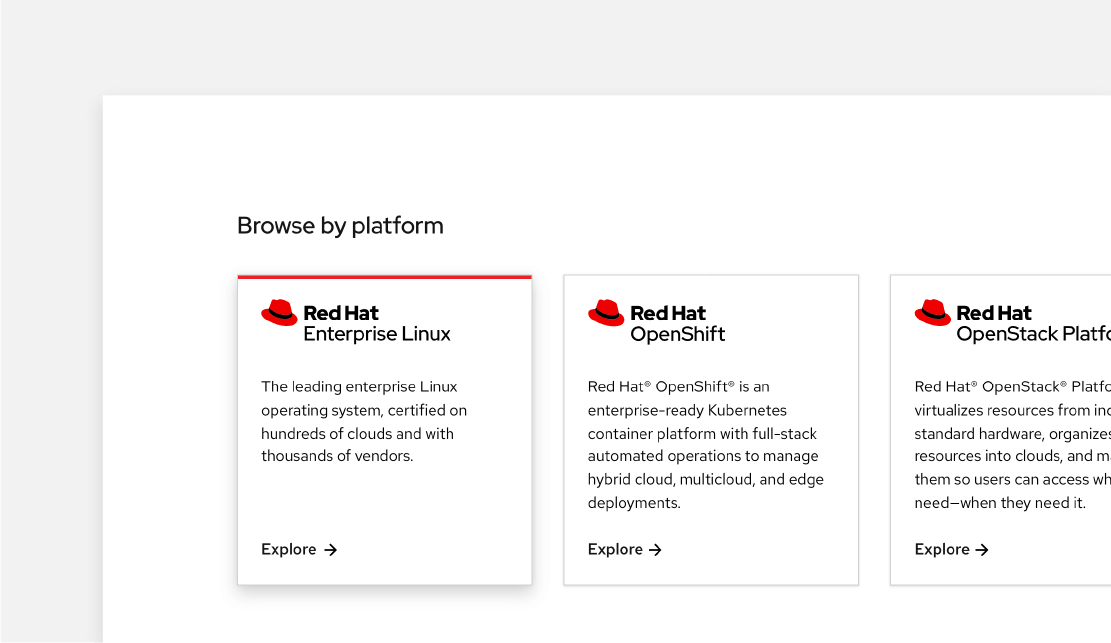1111x643 pixels.
Task: Click the Red Hat OpenShift hat logo
Action: (606, 313)
